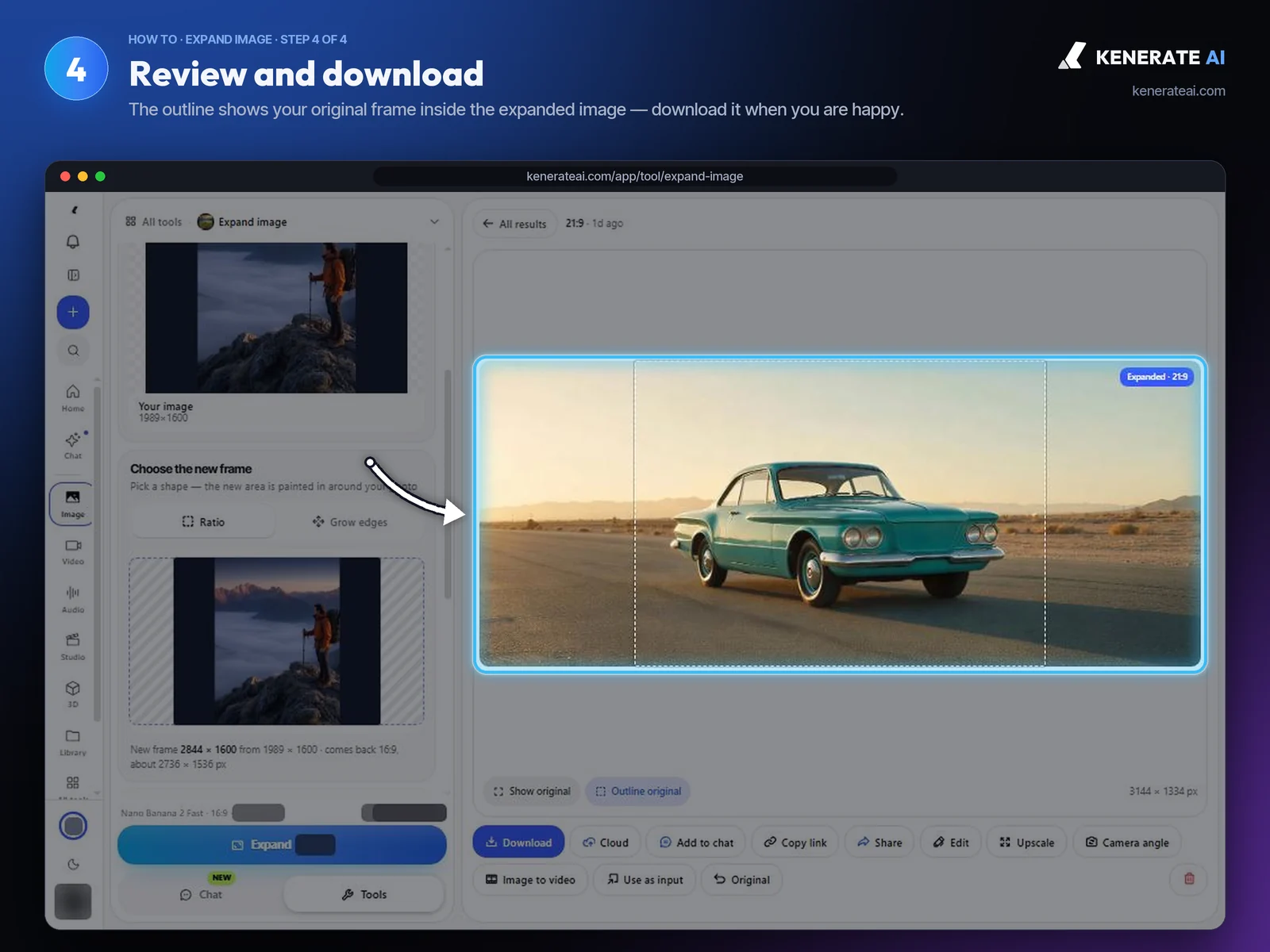Viewport: 1270px width, 952px height.
Task: Click the blue plus create button
Action: 73,312
